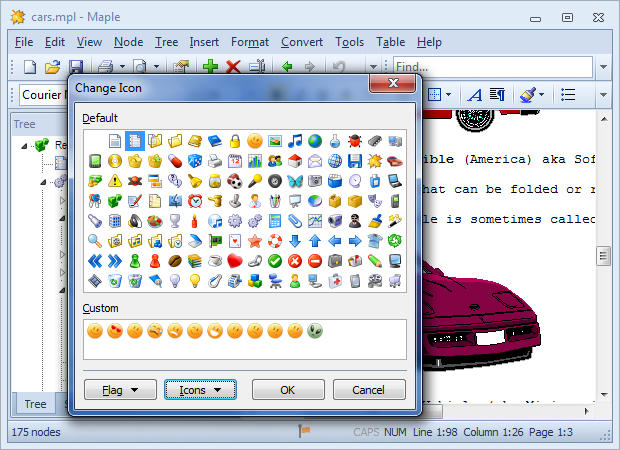Image resolution: width=620 pixels, height=450 pixels.
Task: Open the Flag dropdown button
Action: click(120, 390)
